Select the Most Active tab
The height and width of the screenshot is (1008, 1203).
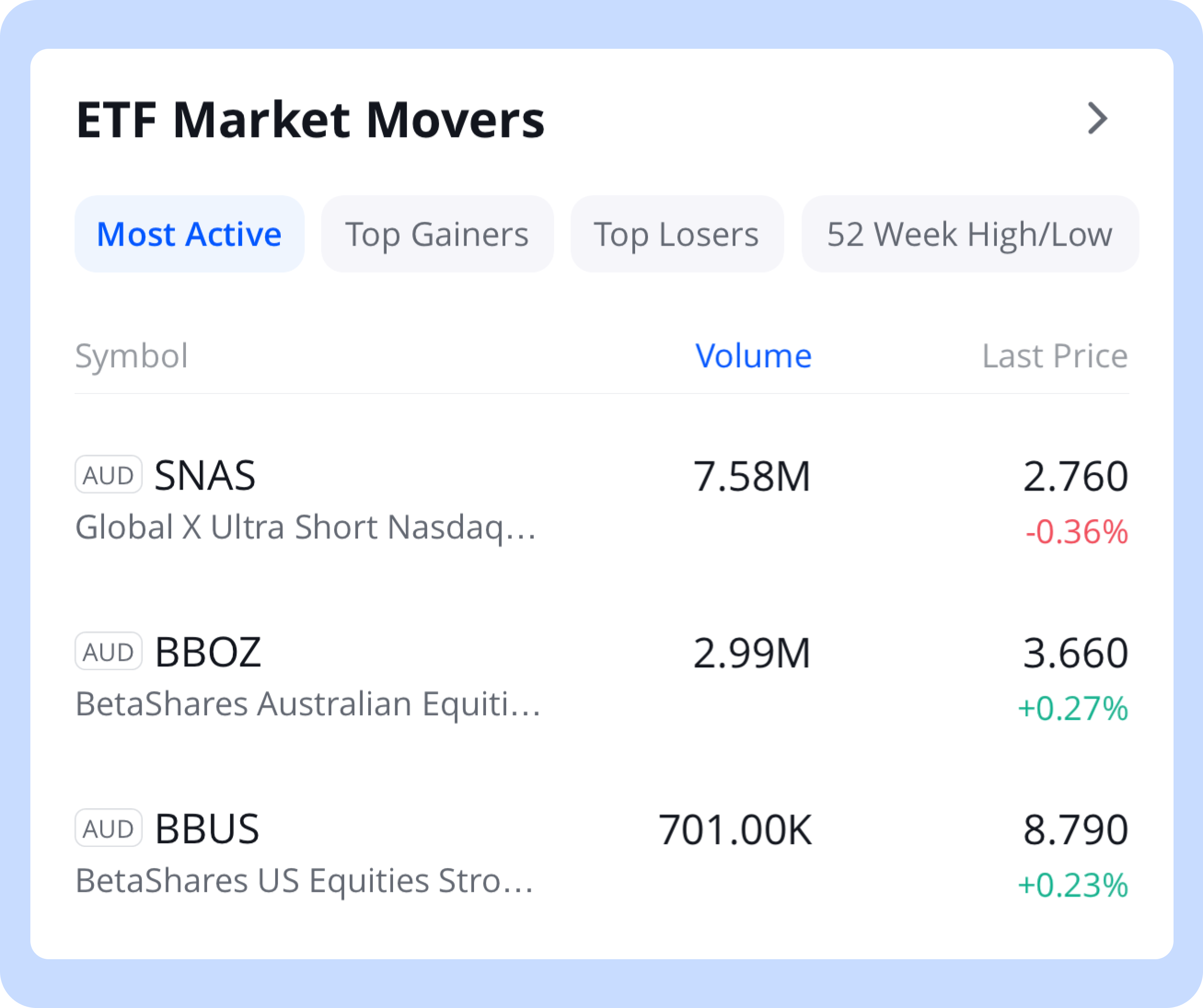(189, 234)
